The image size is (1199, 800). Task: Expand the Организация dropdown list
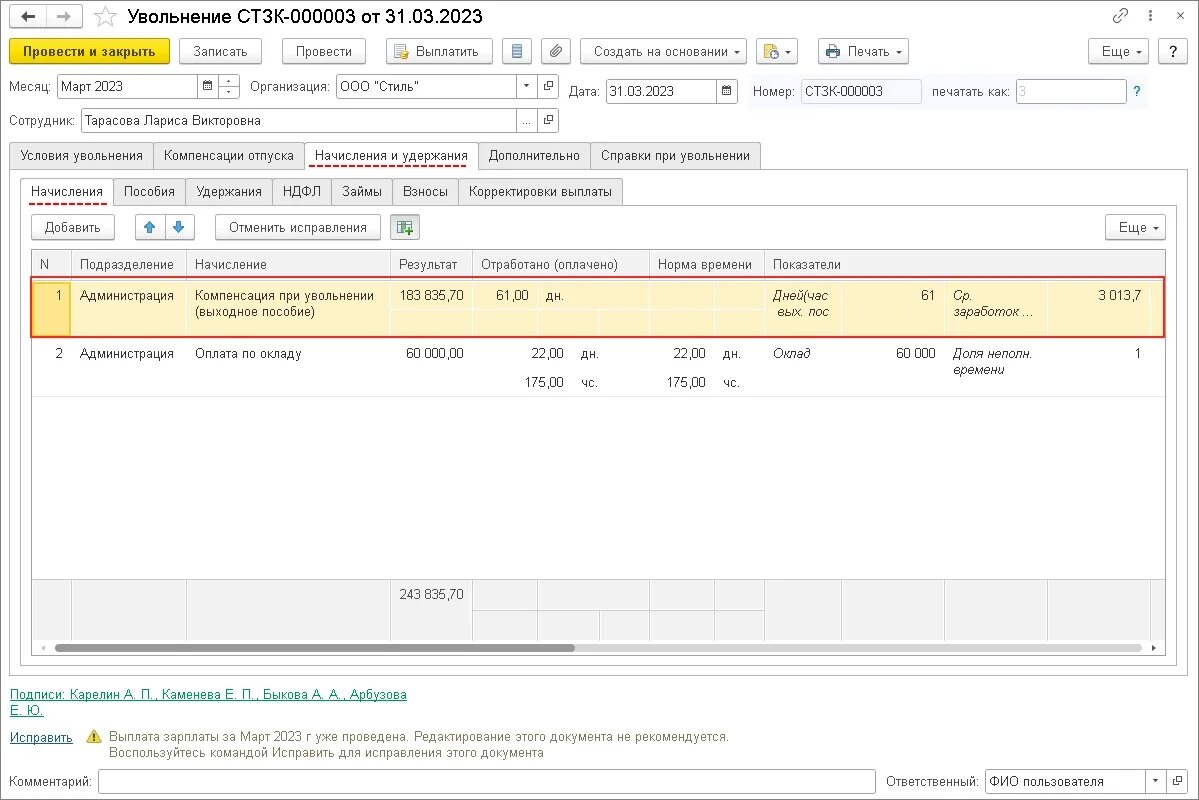point(526,86)
